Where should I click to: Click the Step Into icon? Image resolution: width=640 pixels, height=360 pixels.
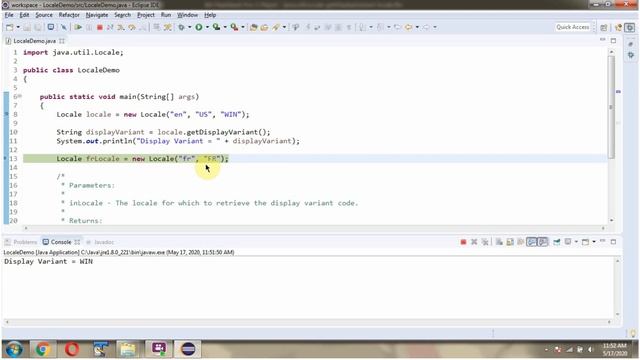coord(121,27)
